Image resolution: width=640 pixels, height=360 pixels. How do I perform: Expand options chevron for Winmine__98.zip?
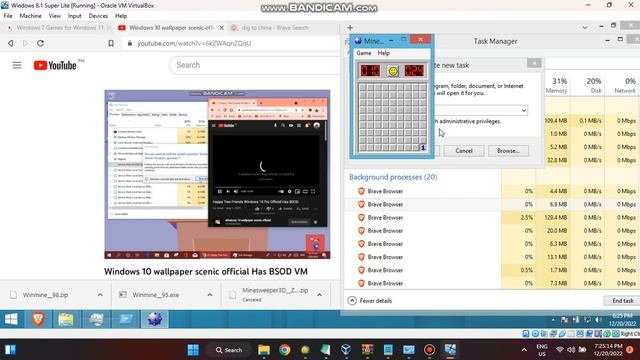tap(100, 295)
